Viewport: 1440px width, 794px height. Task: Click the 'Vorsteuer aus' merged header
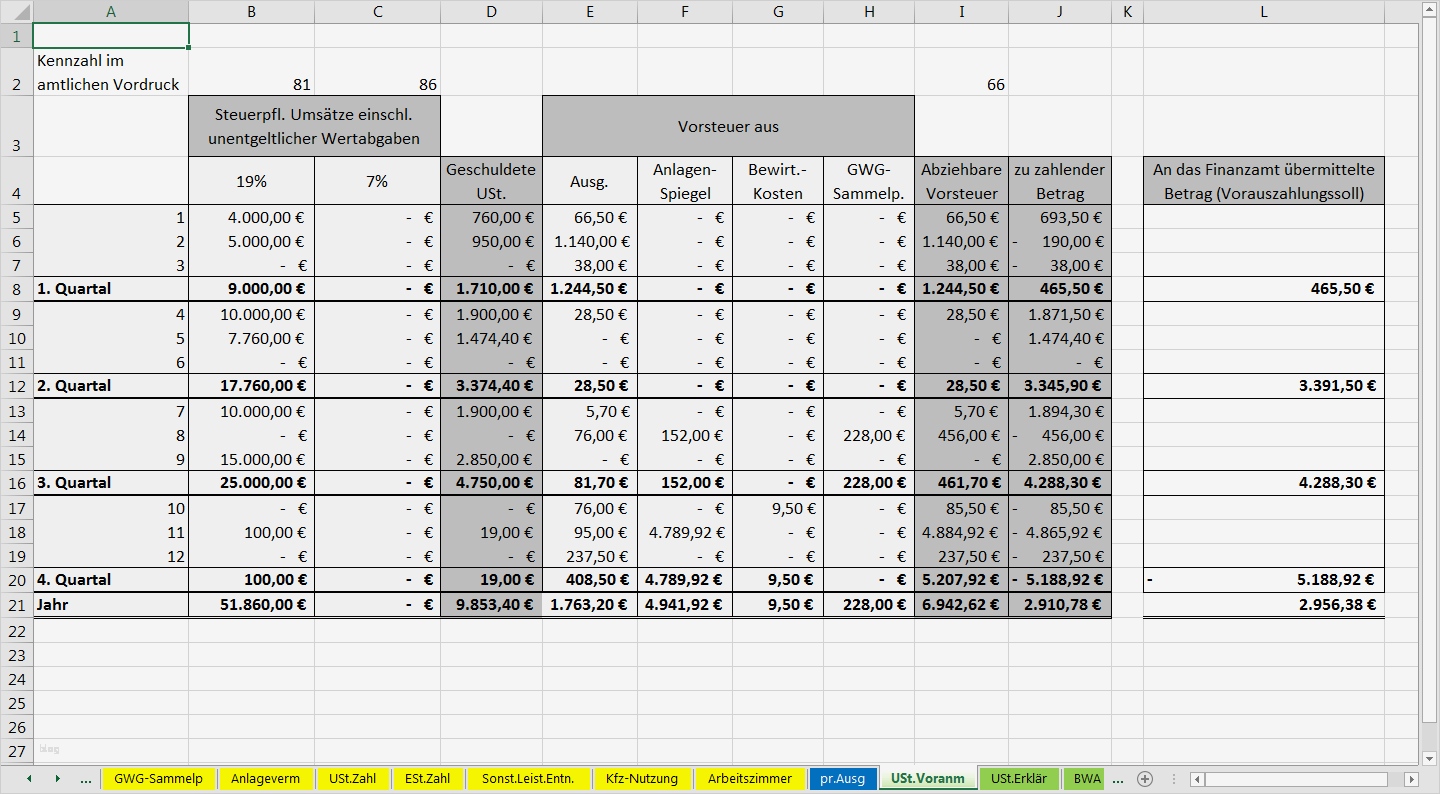tap(728, 127)
